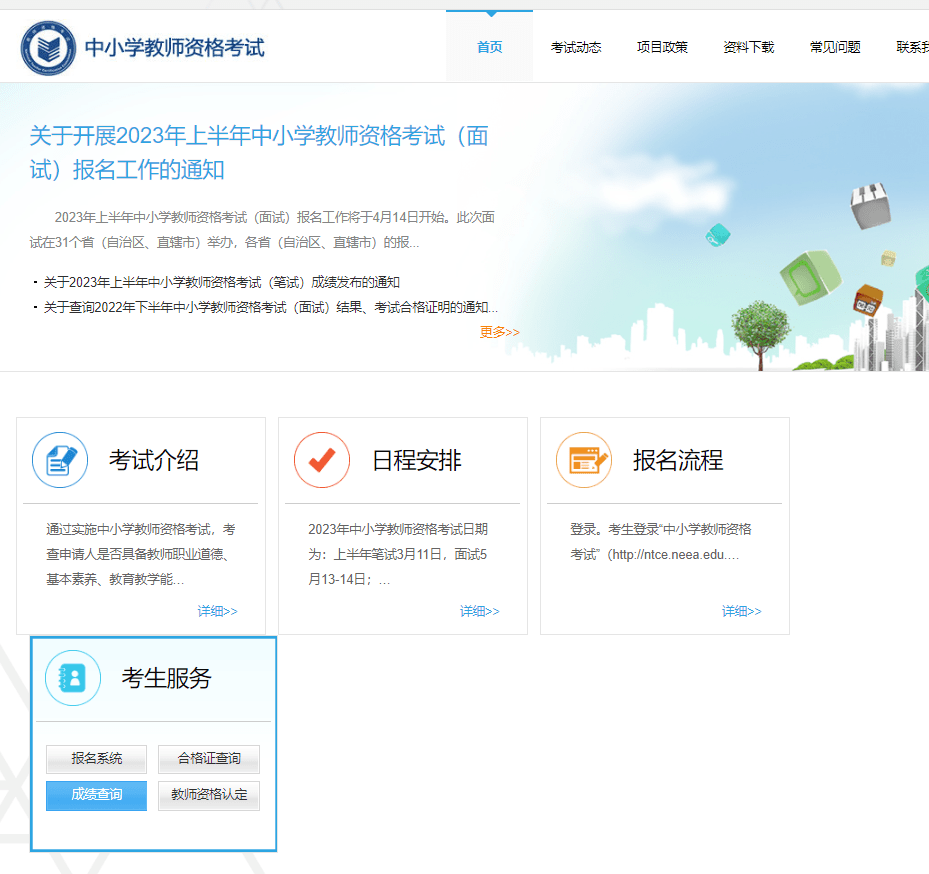
Task: Open 详细>> link under 报名流程
Action: coord(741,611)
